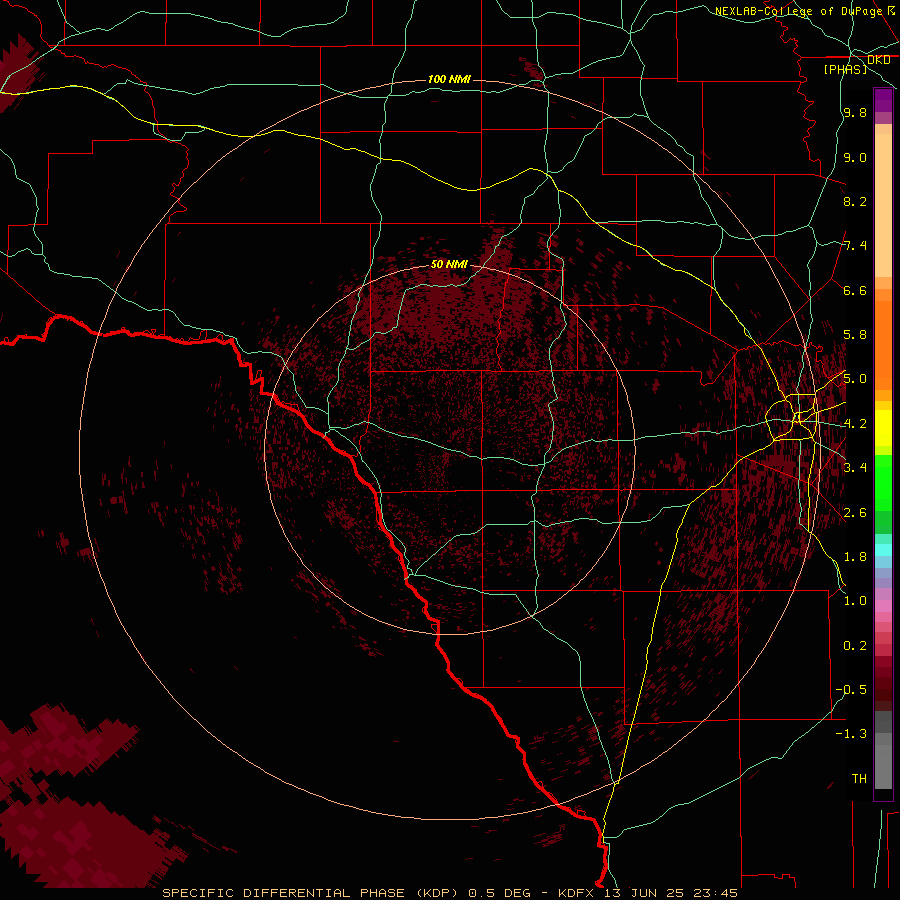Image resolution: width=900 pixels, height=900 pixels.
Task: Click the 1.0 color scale value
Action: (855, 601)
